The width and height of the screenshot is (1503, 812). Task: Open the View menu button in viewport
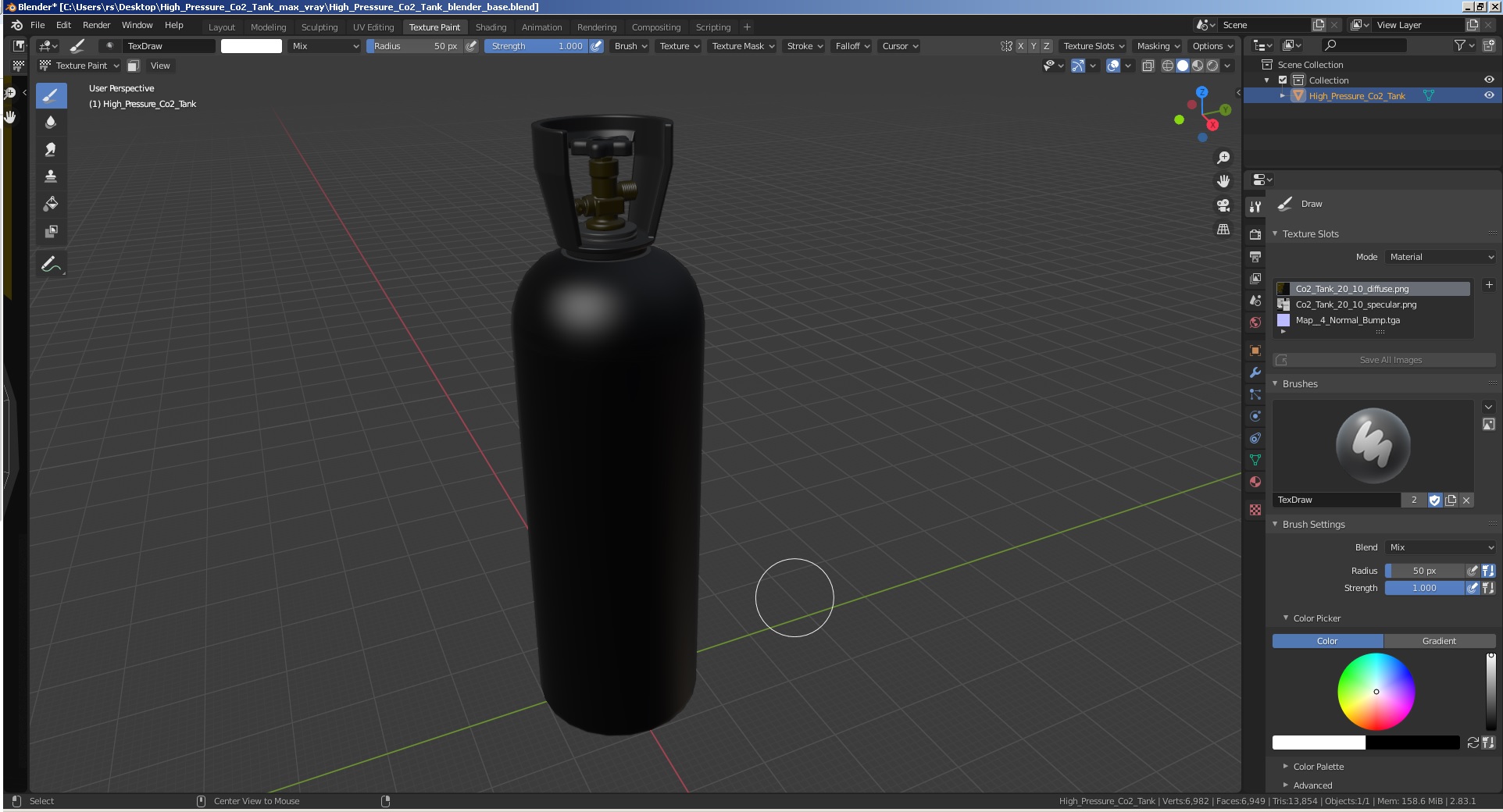point(160,66)
